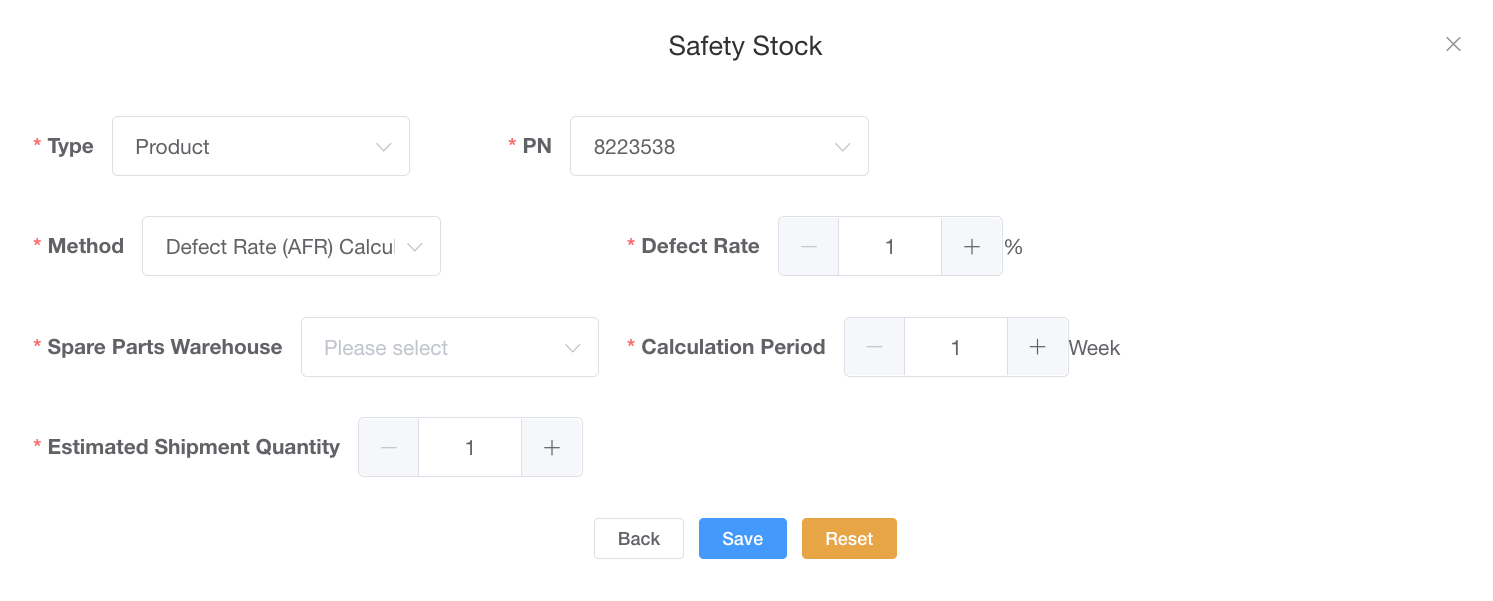Image resolution: width=1493 pixels, height=601 pixels.
Task: Click plus on Calculation Period
Action: click(1037, 347)
